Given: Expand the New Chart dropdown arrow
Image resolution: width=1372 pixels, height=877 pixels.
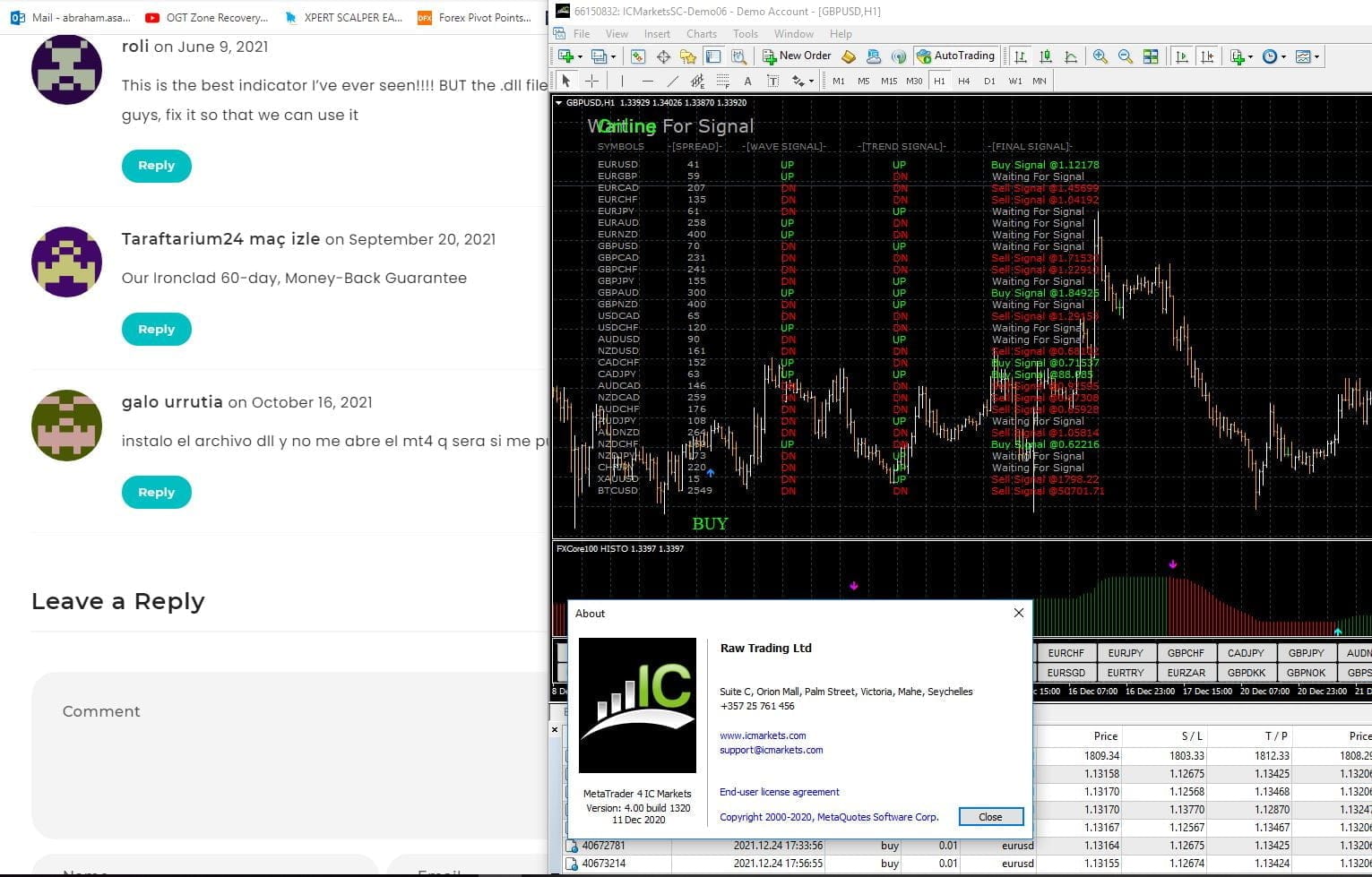Looking at the screenshot, I should [580, 56].
